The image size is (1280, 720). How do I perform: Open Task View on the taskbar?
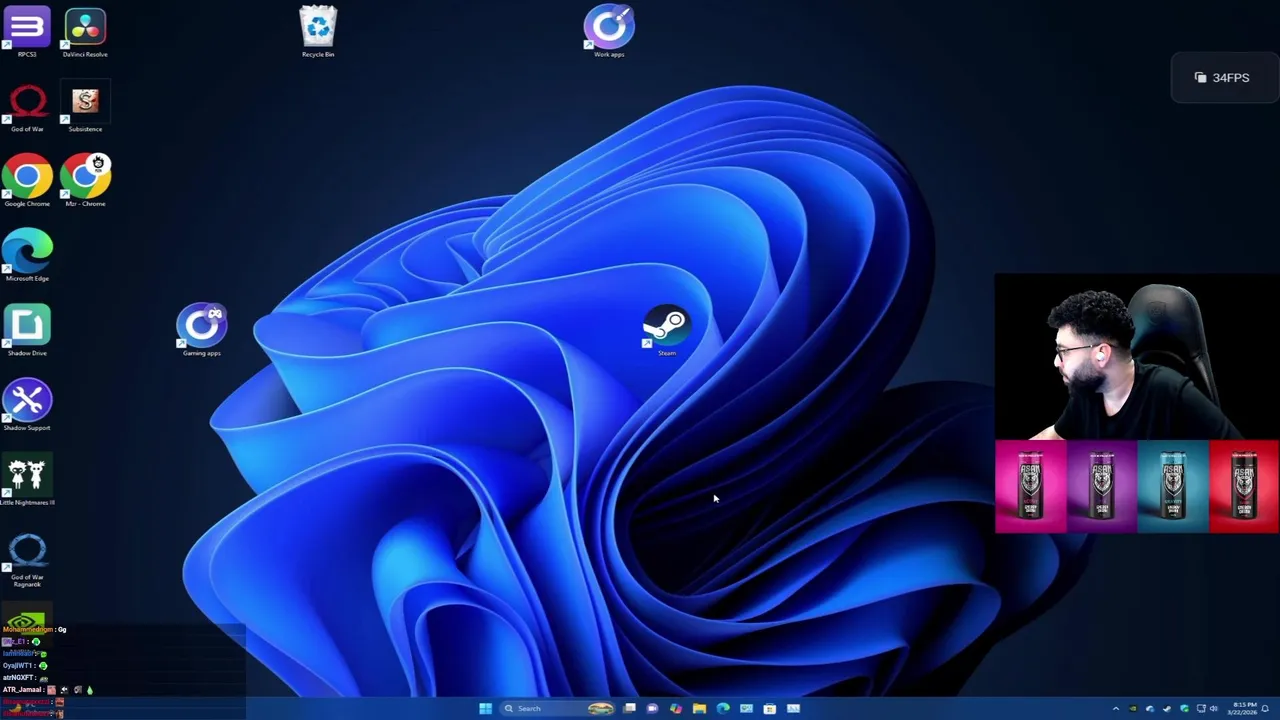[629, 709]
